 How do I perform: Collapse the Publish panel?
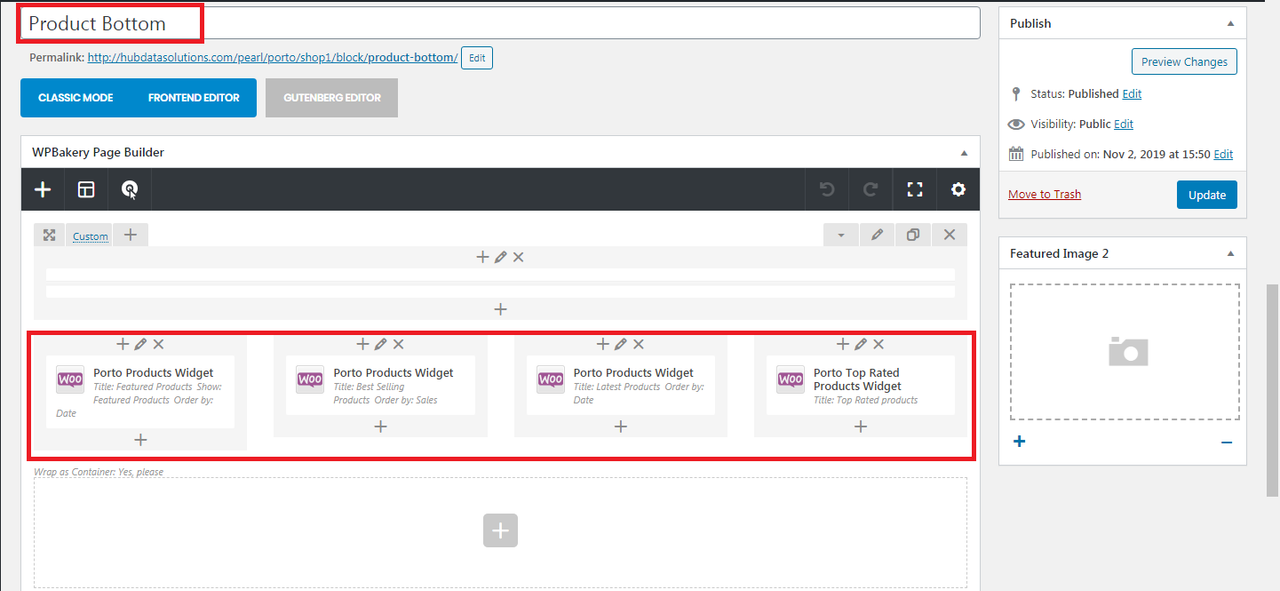pyautogui.click(x=1229, y=23)
